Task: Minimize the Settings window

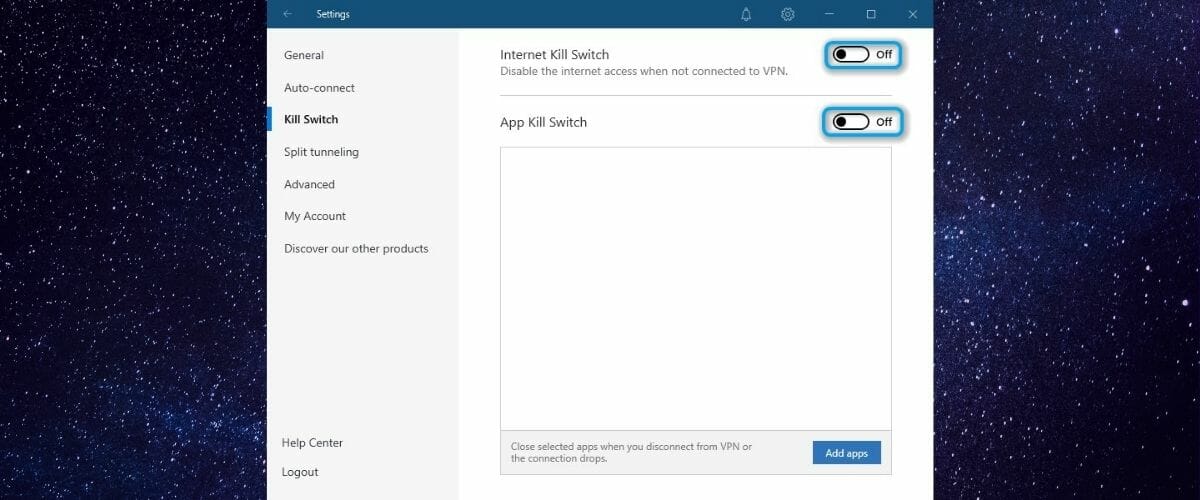Action: point(830,14)
